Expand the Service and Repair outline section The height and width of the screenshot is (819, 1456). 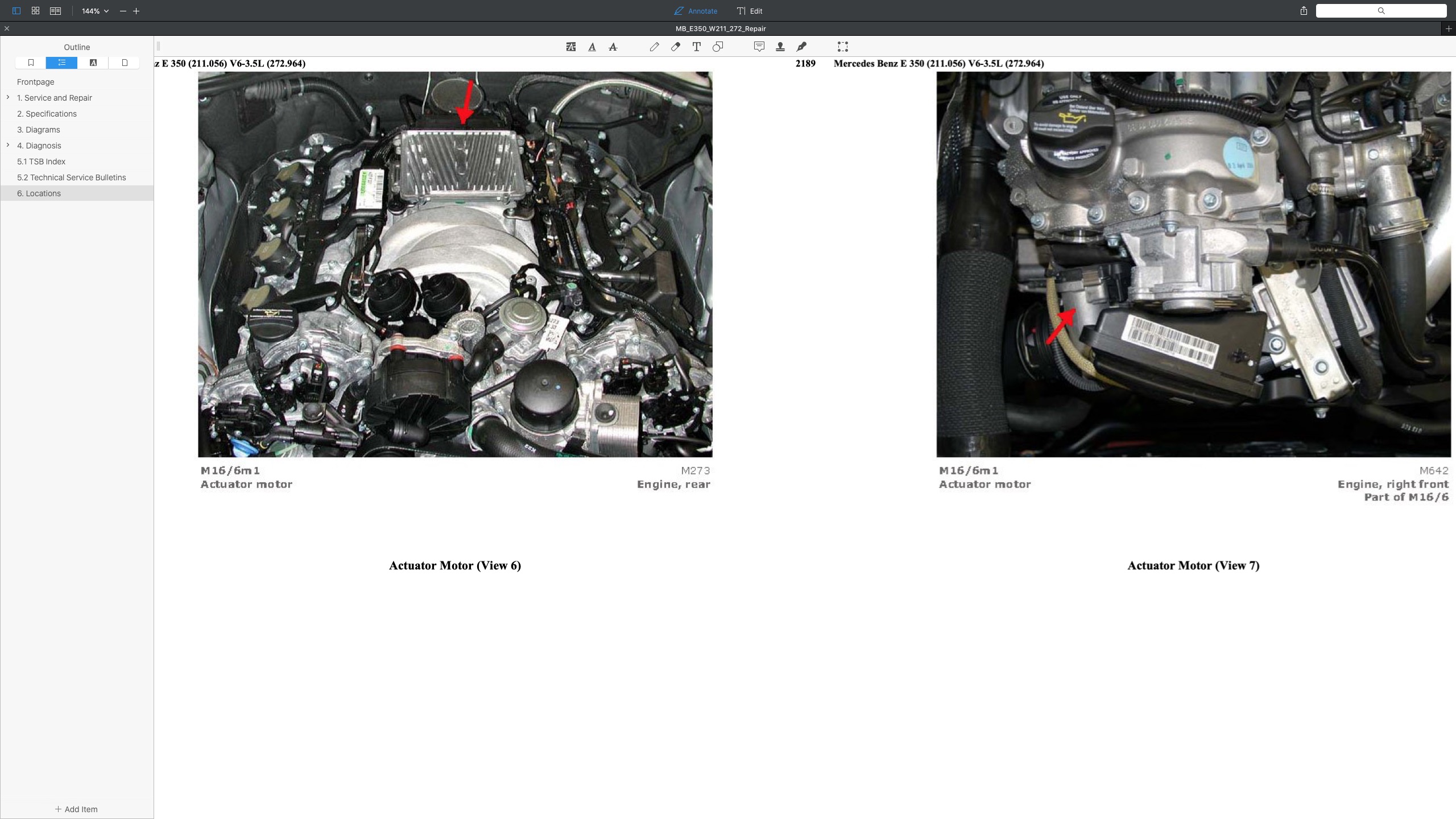tap(8, 97)
